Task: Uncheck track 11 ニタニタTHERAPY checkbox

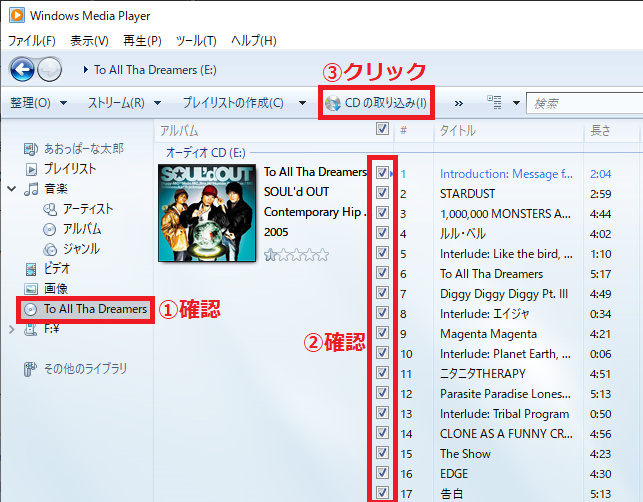Action: point(382,373)
